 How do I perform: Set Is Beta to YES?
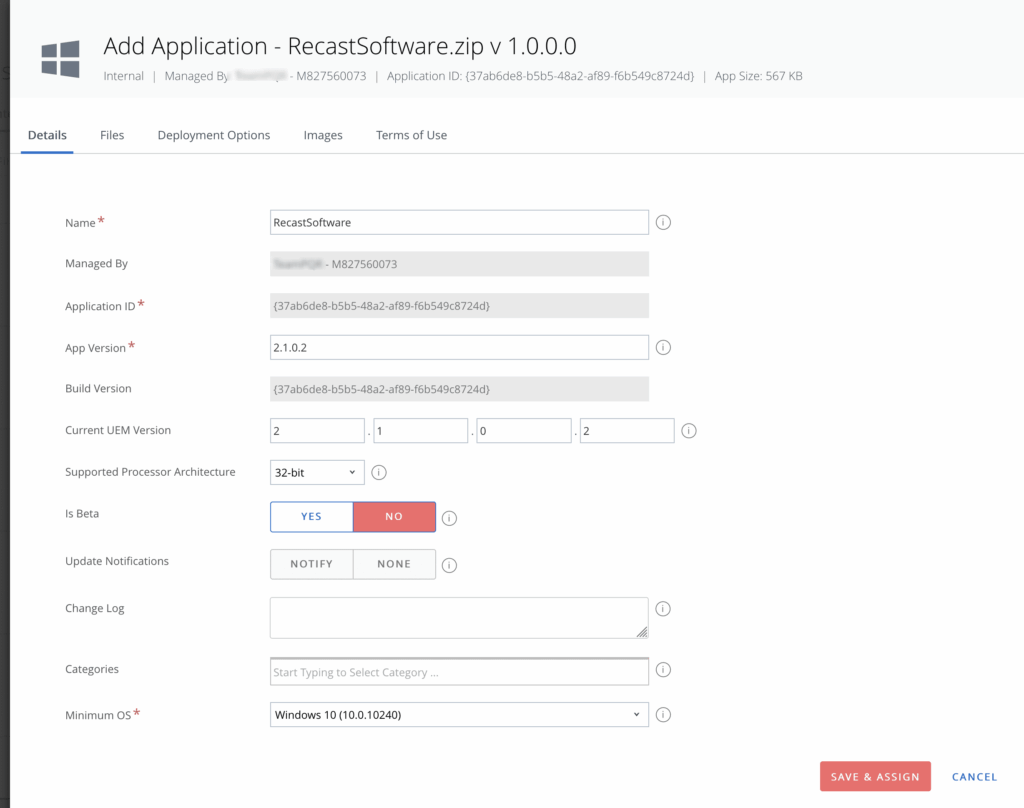coord(311,517)
